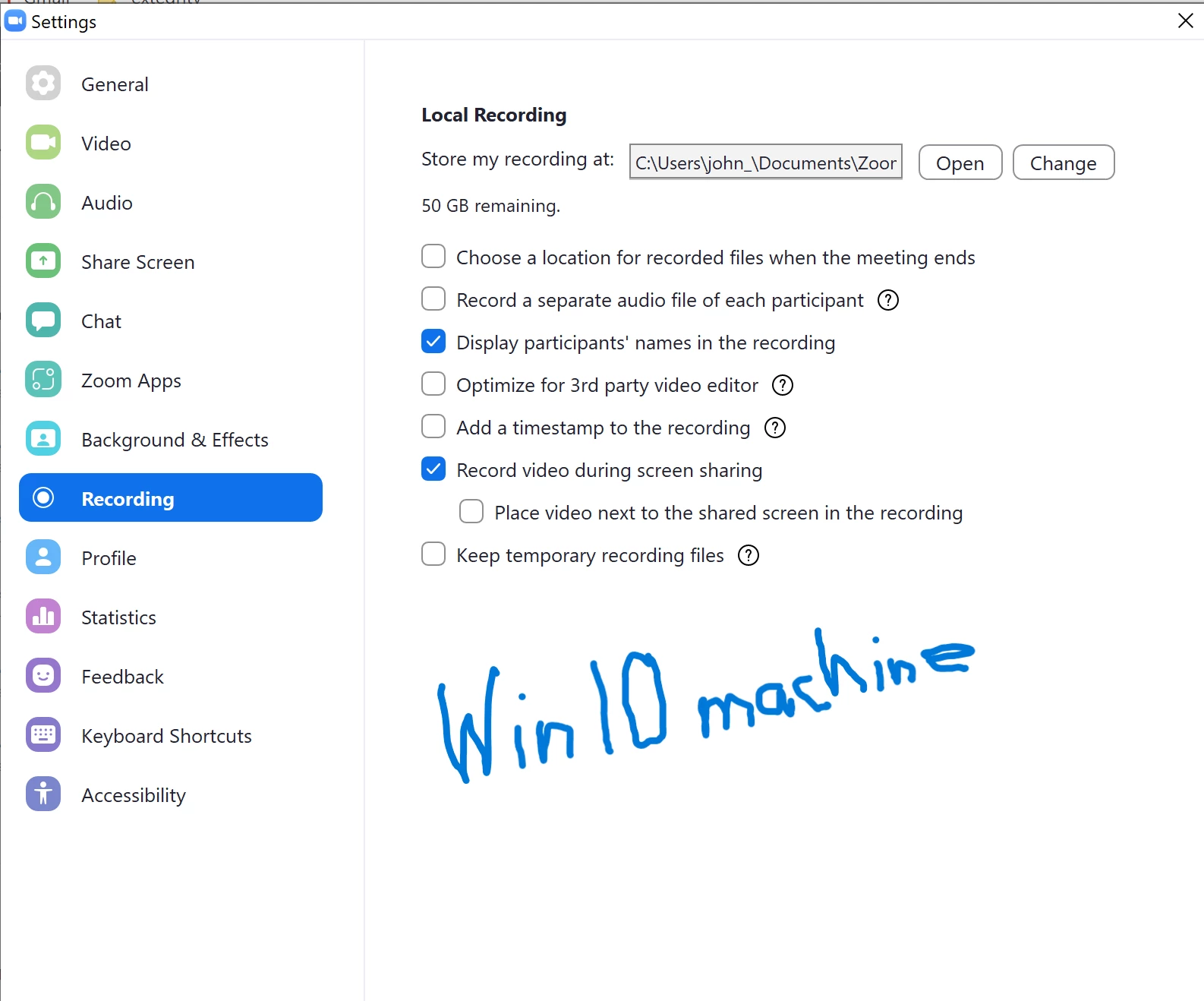Enable Optimize for 3rd party video editor
1204x1001 pixels.
[x=433, y=384]
